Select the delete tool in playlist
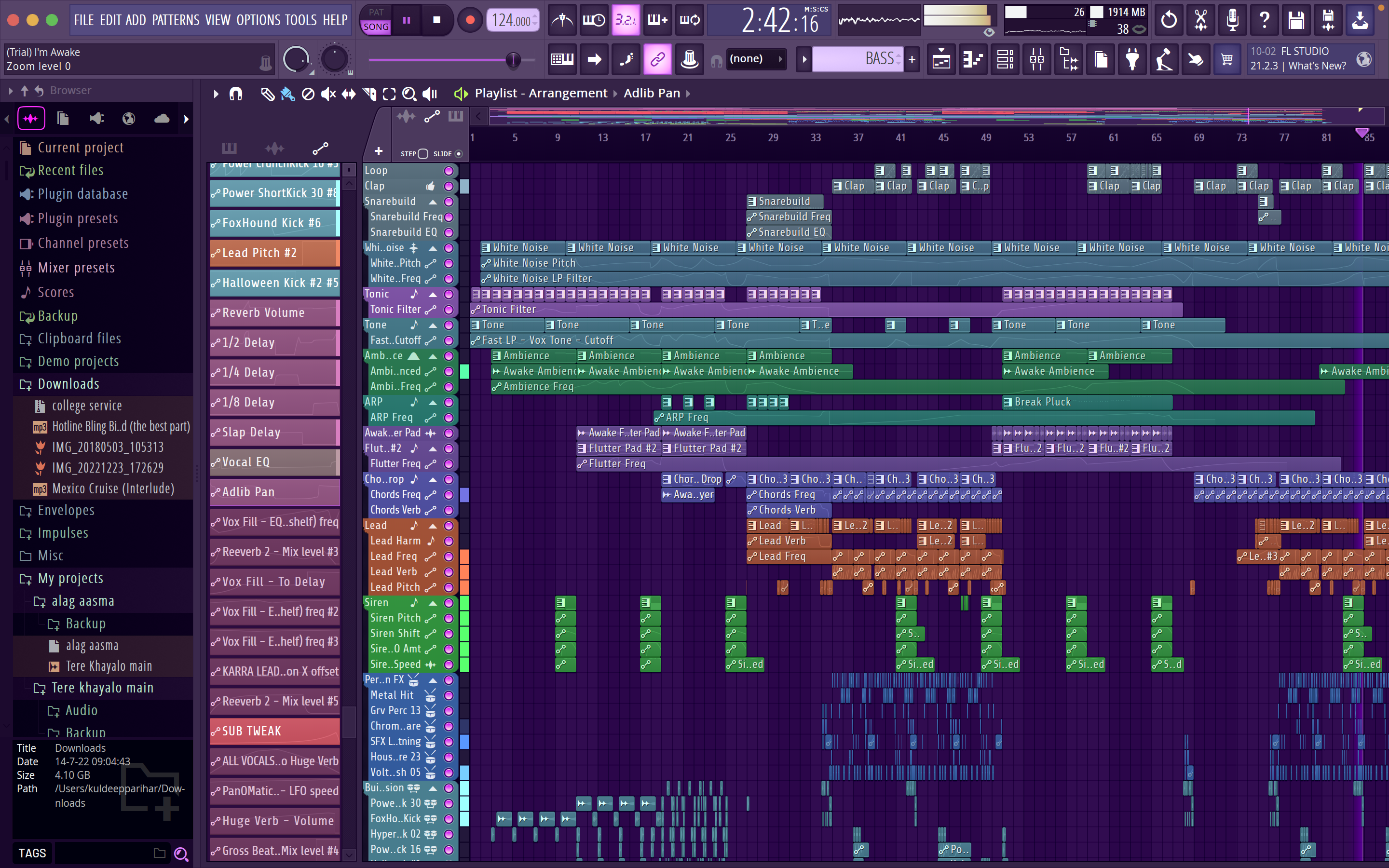 tap(308, 94)
